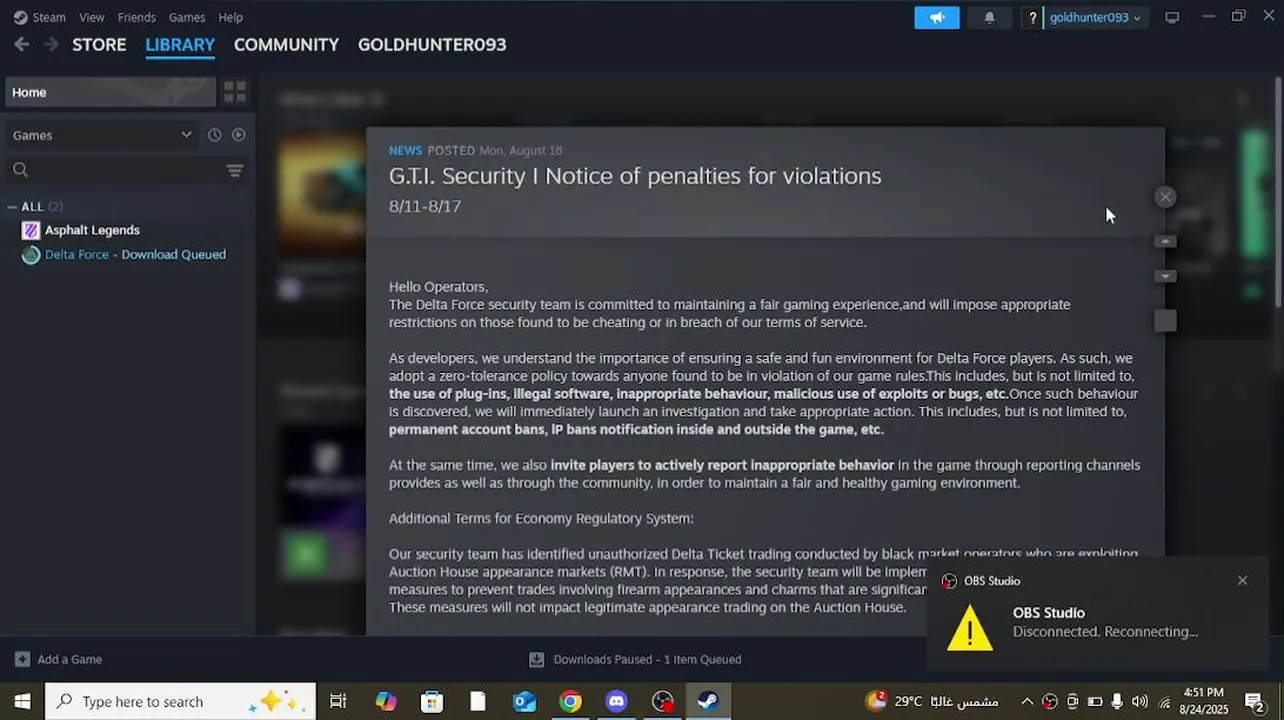Open the Games menu
The image size is (1284, 720).
[187, 17]
